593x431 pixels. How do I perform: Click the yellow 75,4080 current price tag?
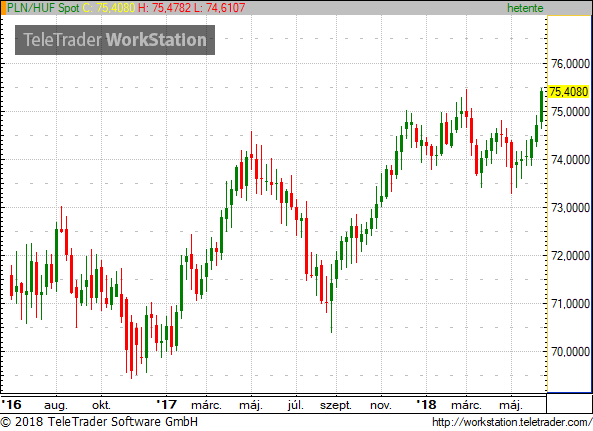pos(569,91)
